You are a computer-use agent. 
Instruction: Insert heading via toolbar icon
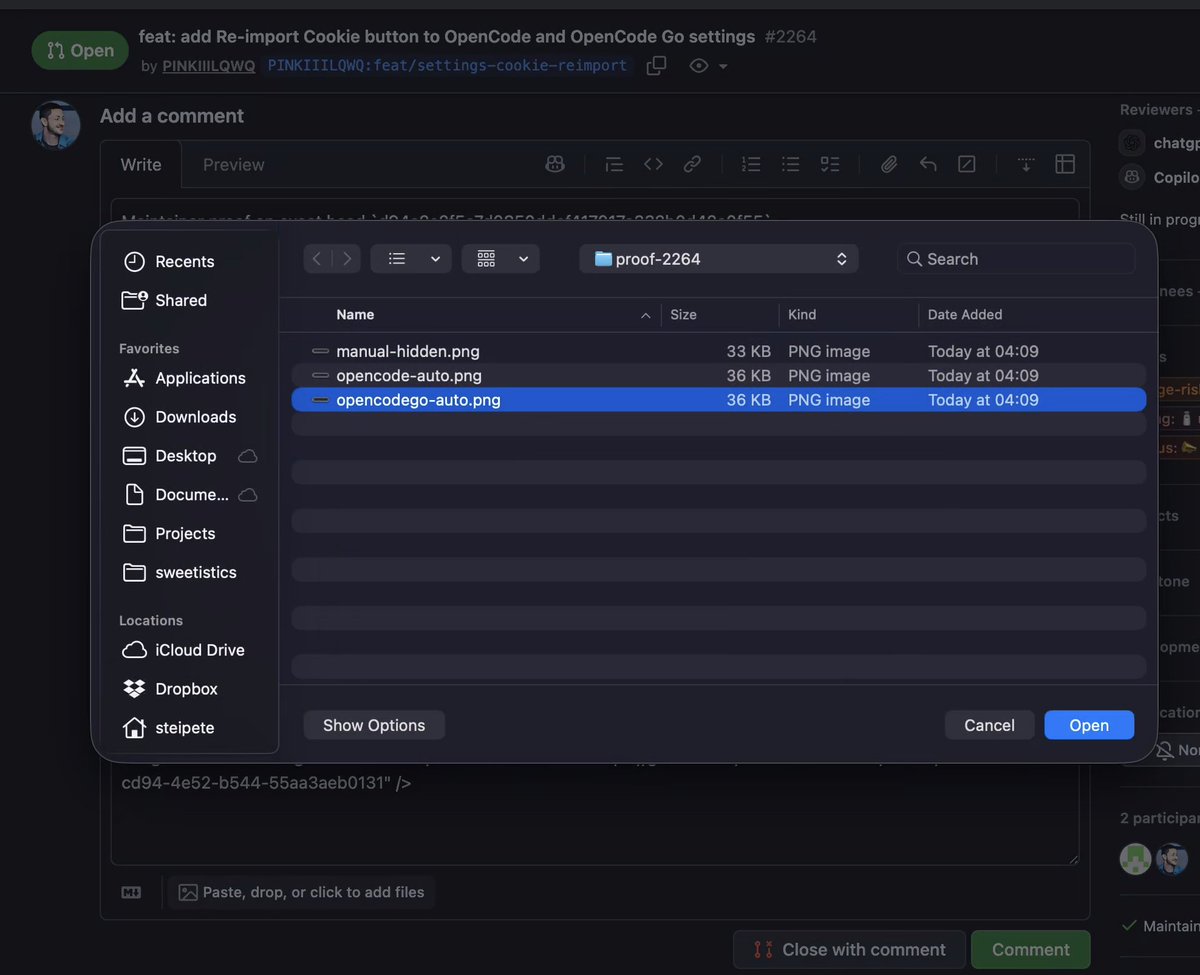tap(614, 164)
